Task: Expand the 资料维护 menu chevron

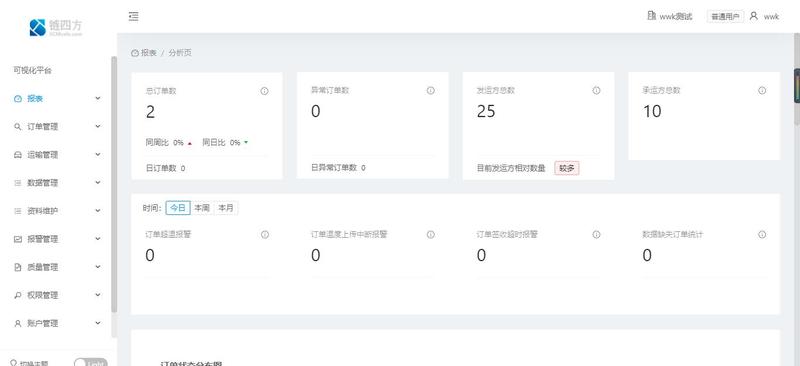Action: pos(98,211)
